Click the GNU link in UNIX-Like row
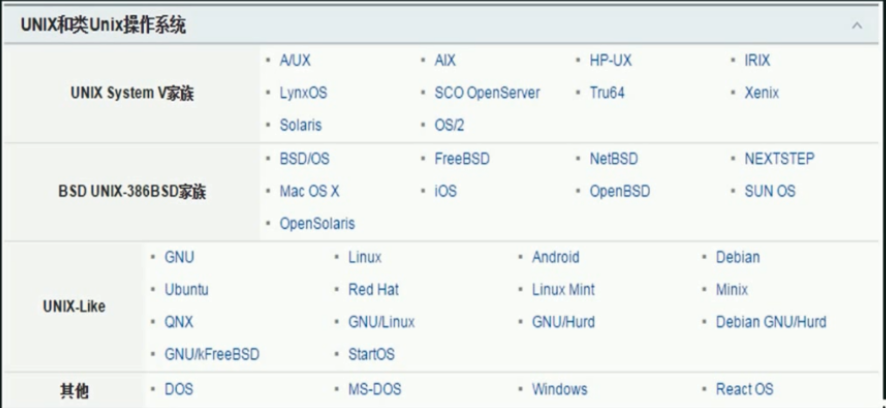The width and height of the screenshot is (886, 408). pyautogui.click(x=179, y=258)
